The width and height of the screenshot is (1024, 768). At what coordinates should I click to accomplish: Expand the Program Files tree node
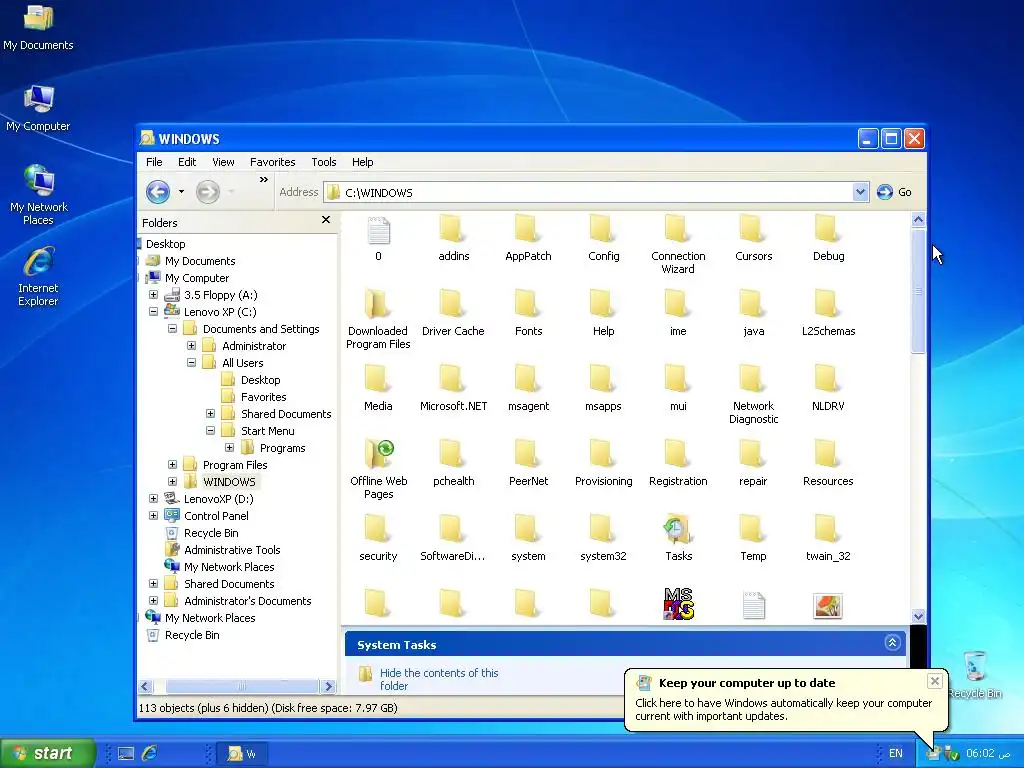point(172,464)
